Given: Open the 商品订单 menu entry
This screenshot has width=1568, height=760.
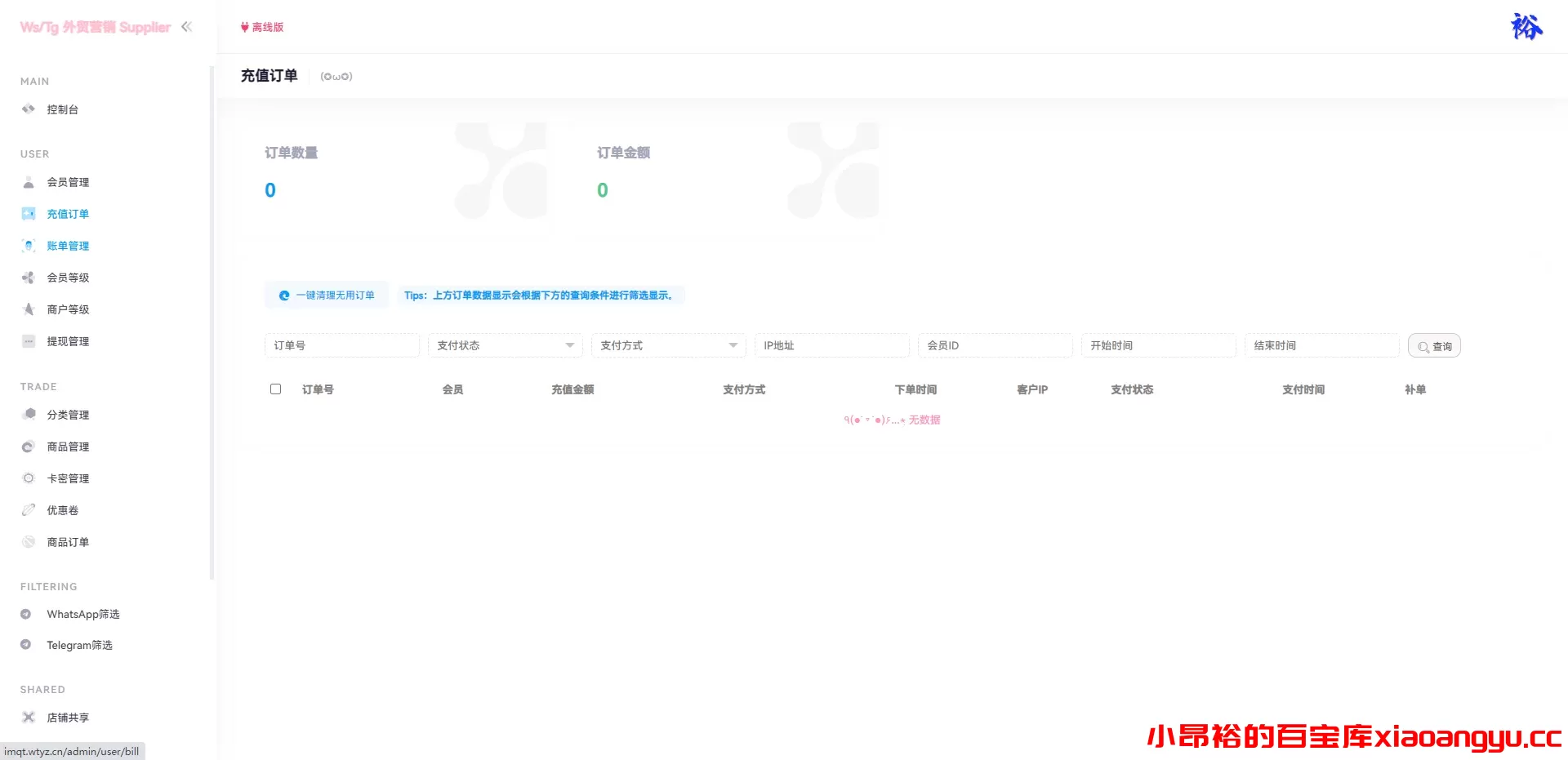Looking at the screenshot, I should coord(68,541).
